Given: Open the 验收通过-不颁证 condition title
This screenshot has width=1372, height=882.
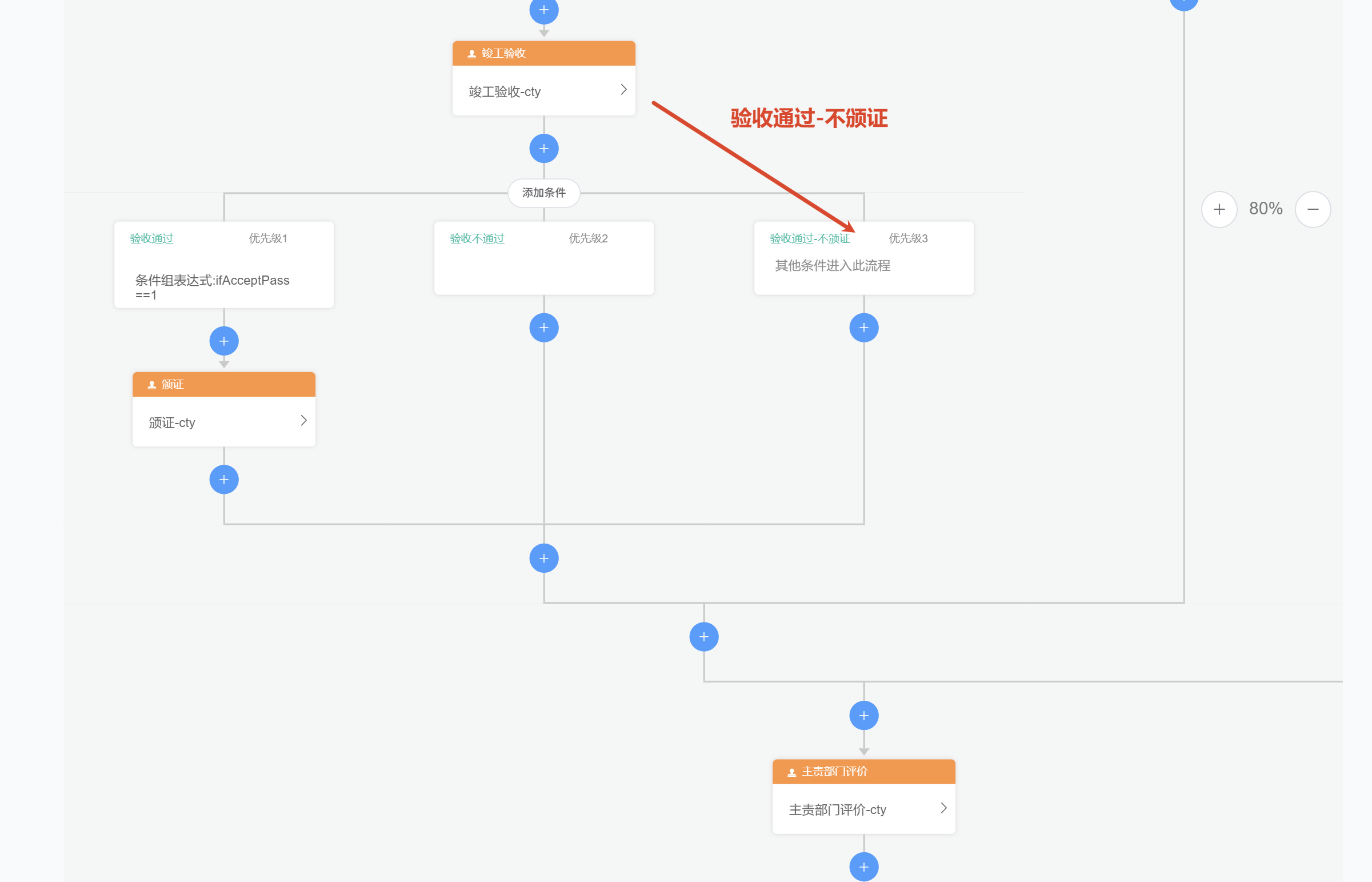Looking at the screenshot, I should click(809, 238).
